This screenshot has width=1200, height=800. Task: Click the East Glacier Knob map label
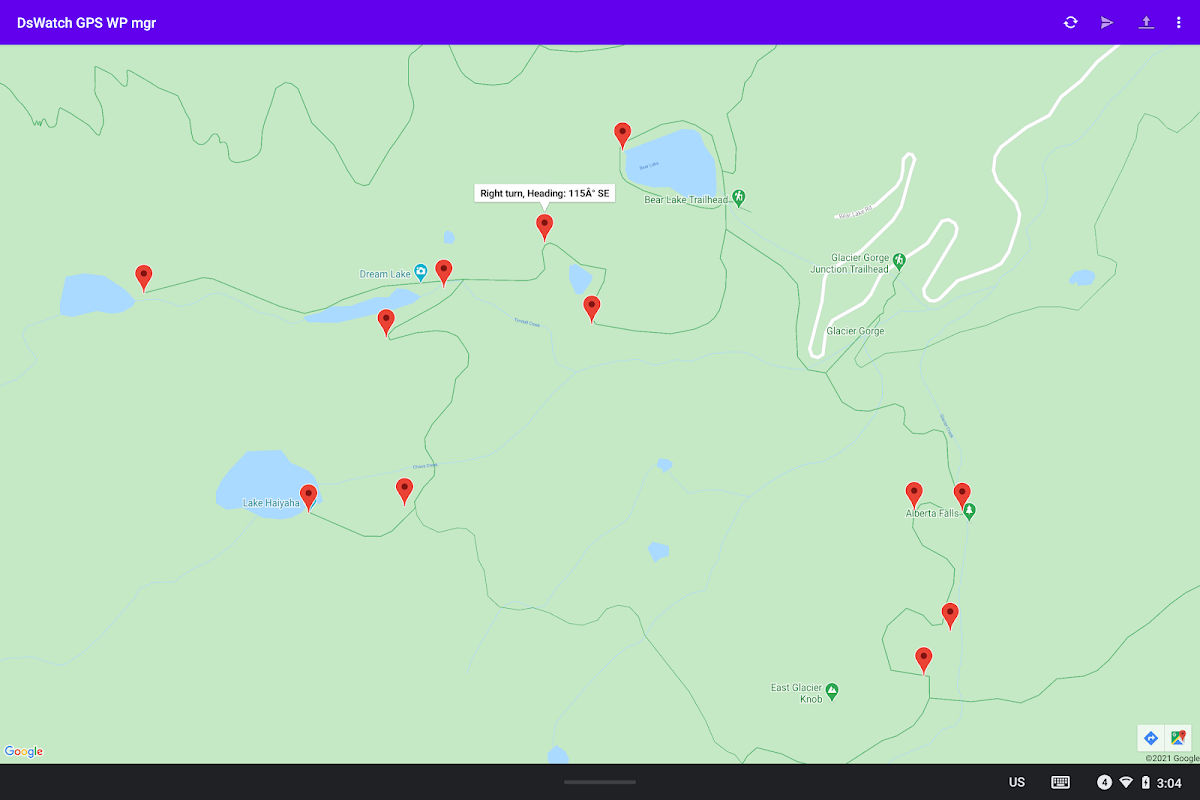(x=797, y=693)
